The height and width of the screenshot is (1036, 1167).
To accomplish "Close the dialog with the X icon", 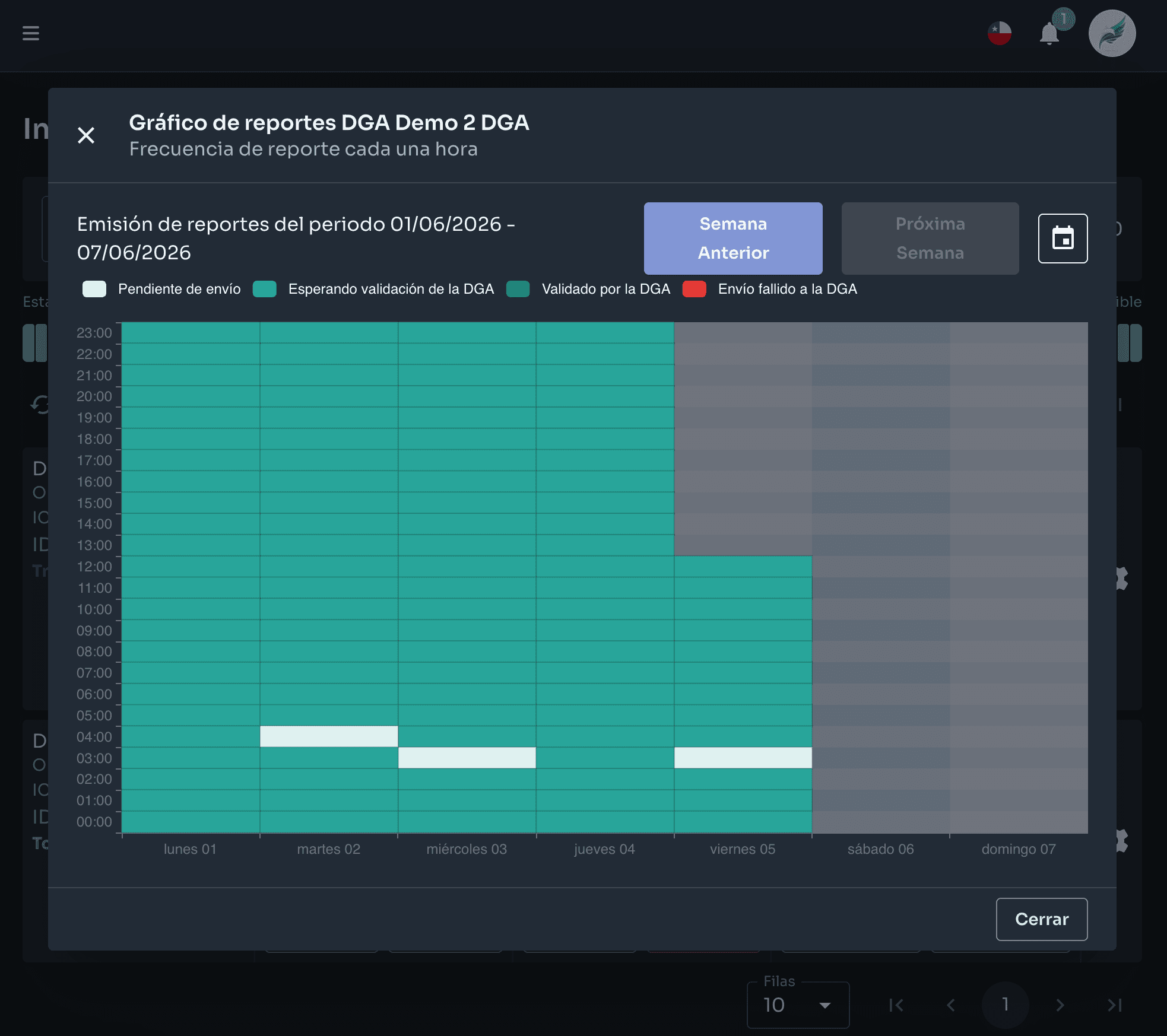I will point(86,135).
